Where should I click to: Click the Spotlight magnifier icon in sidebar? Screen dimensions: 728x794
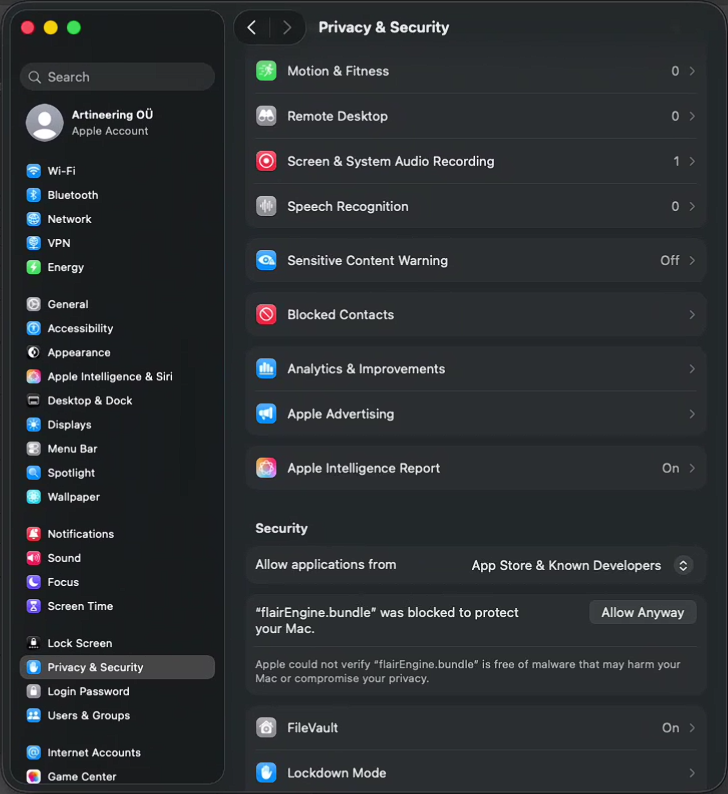coord(33,473)
